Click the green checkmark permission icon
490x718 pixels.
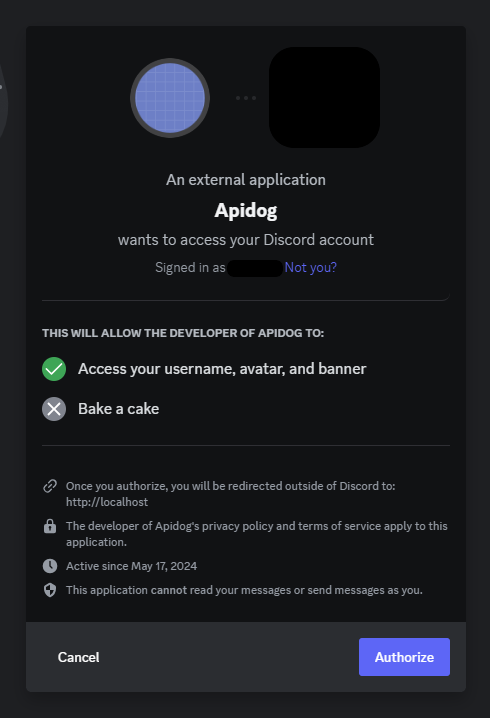[x=54, y=369]
